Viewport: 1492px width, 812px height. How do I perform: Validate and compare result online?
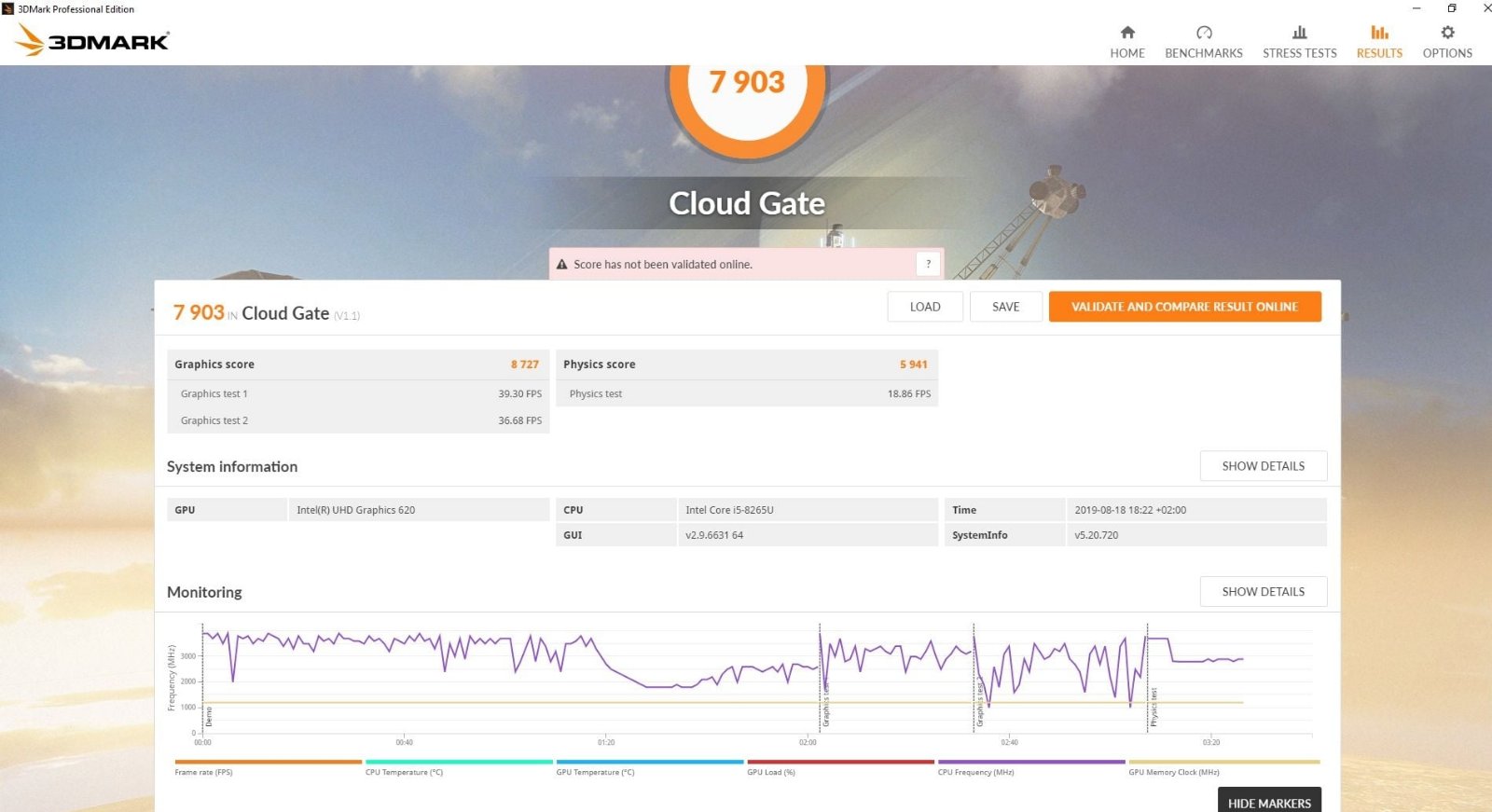pos(1184,307)
